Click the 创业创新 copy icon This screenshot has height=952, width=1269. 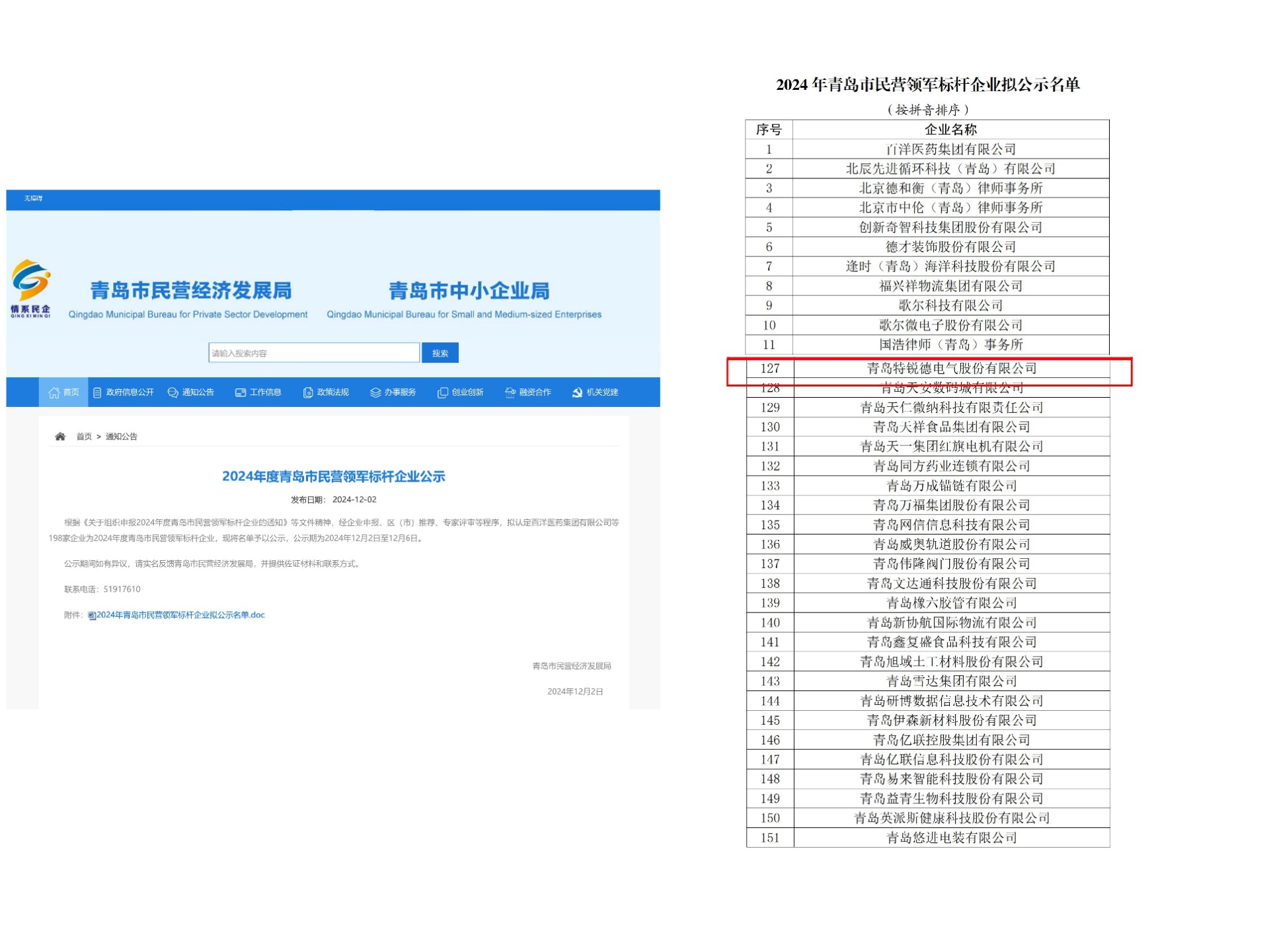point(443,392)
